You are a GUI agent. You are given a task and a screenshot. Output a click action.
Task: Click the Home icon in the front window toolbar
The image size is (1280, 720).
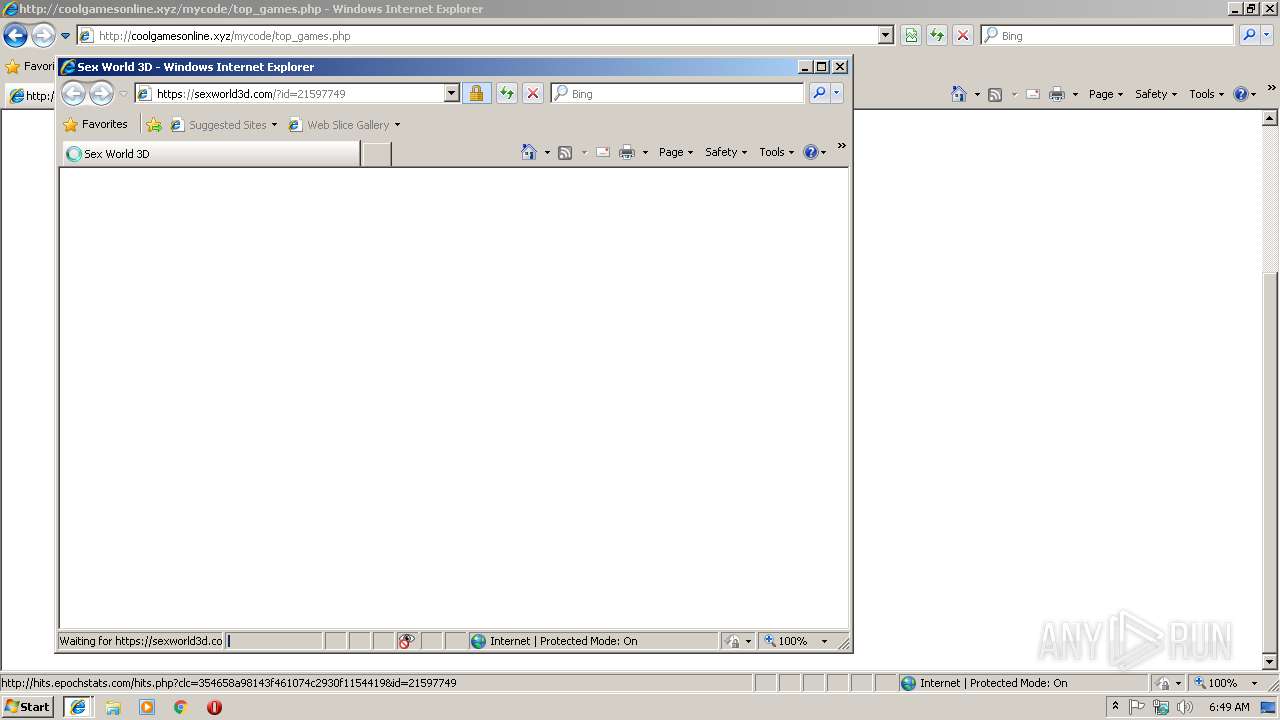(529, 152)
